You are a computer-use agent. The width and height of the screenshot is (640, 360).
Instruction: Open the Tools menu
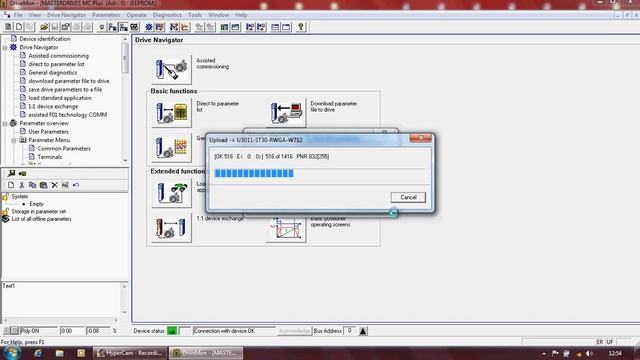[x=195, y=15]
